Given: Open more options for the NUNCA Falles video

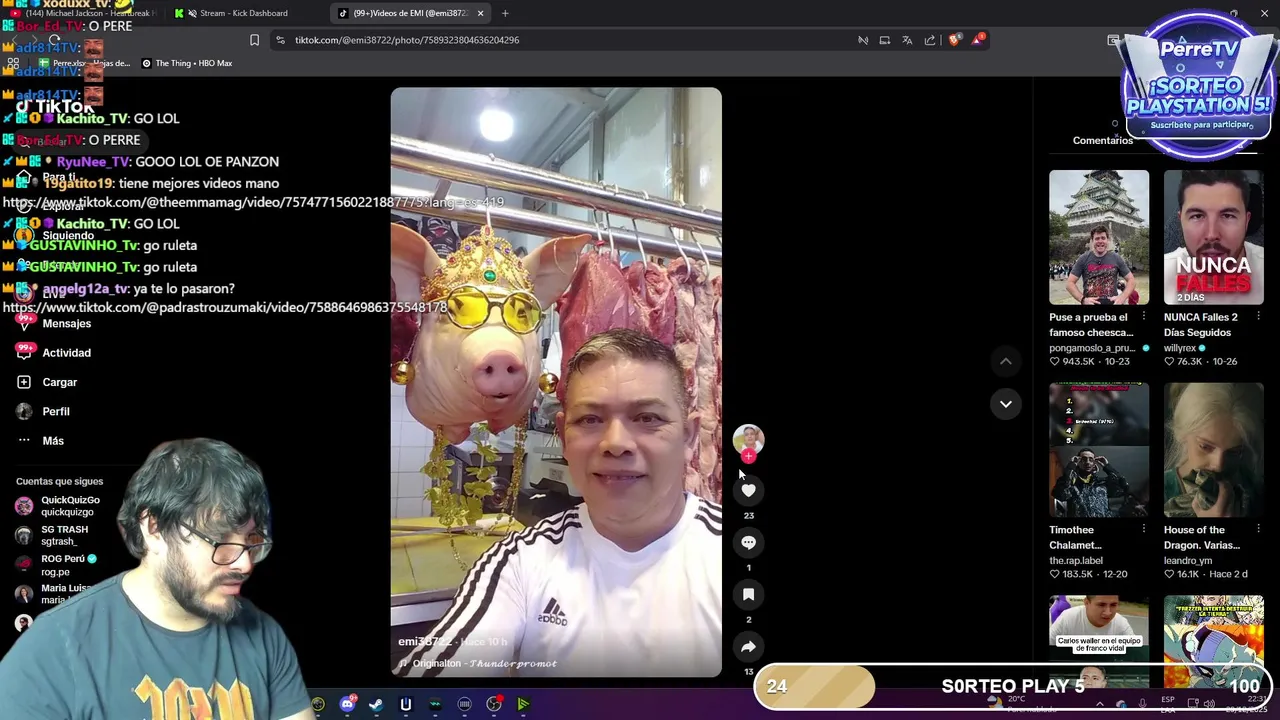Looking at the screenshot, I should 1258,317.
